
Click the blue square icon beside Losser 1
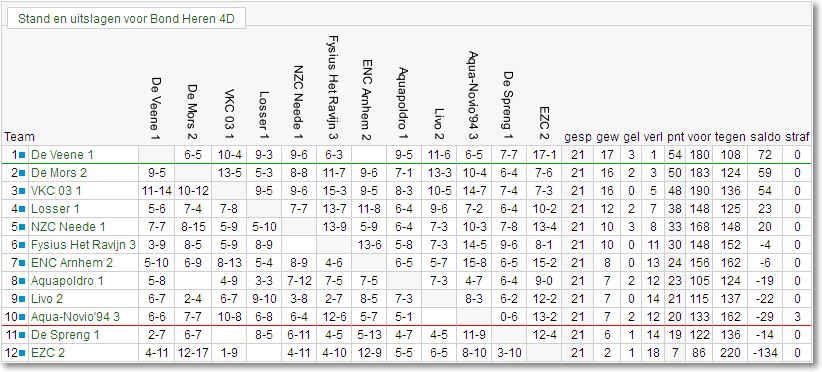pyautogui.click(x=22, y=209)
